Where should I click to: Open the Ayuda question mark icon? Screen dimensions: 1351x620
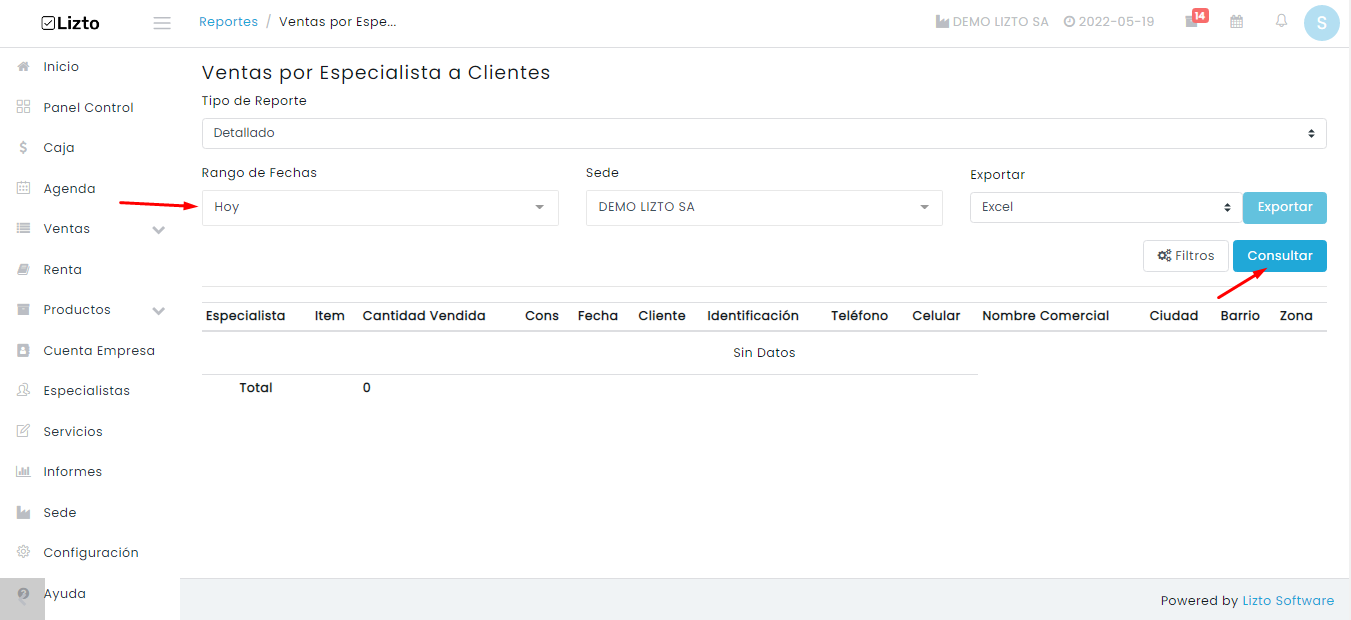click(x=24, y=594)
